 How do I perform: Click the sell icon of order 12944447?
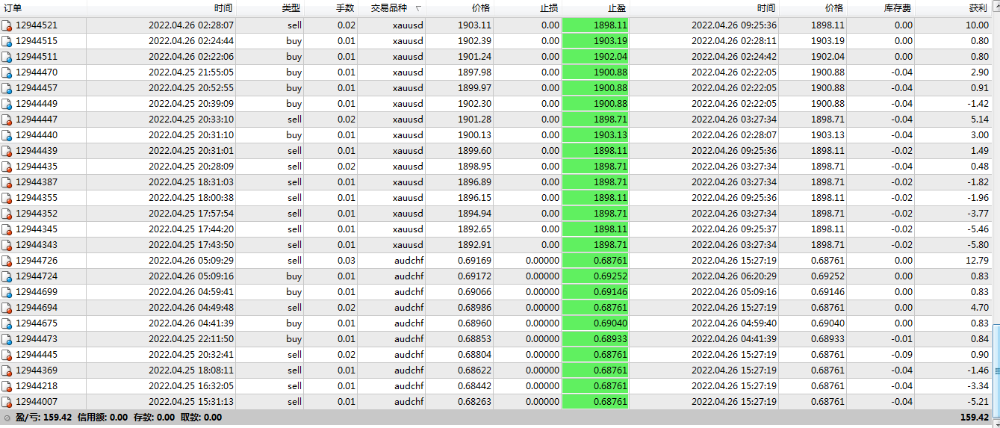pyautogui.click(x=6, y=120)
